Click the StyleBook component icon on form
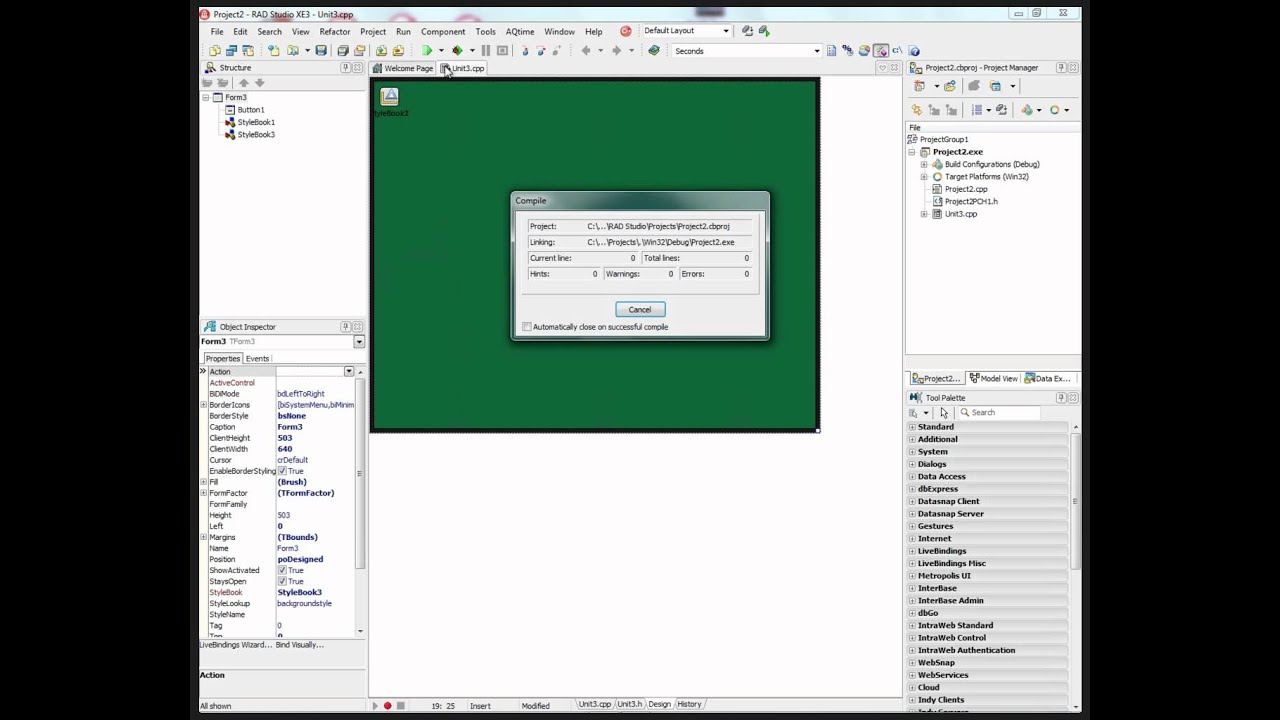1280x720 pixels. point(389,96)
